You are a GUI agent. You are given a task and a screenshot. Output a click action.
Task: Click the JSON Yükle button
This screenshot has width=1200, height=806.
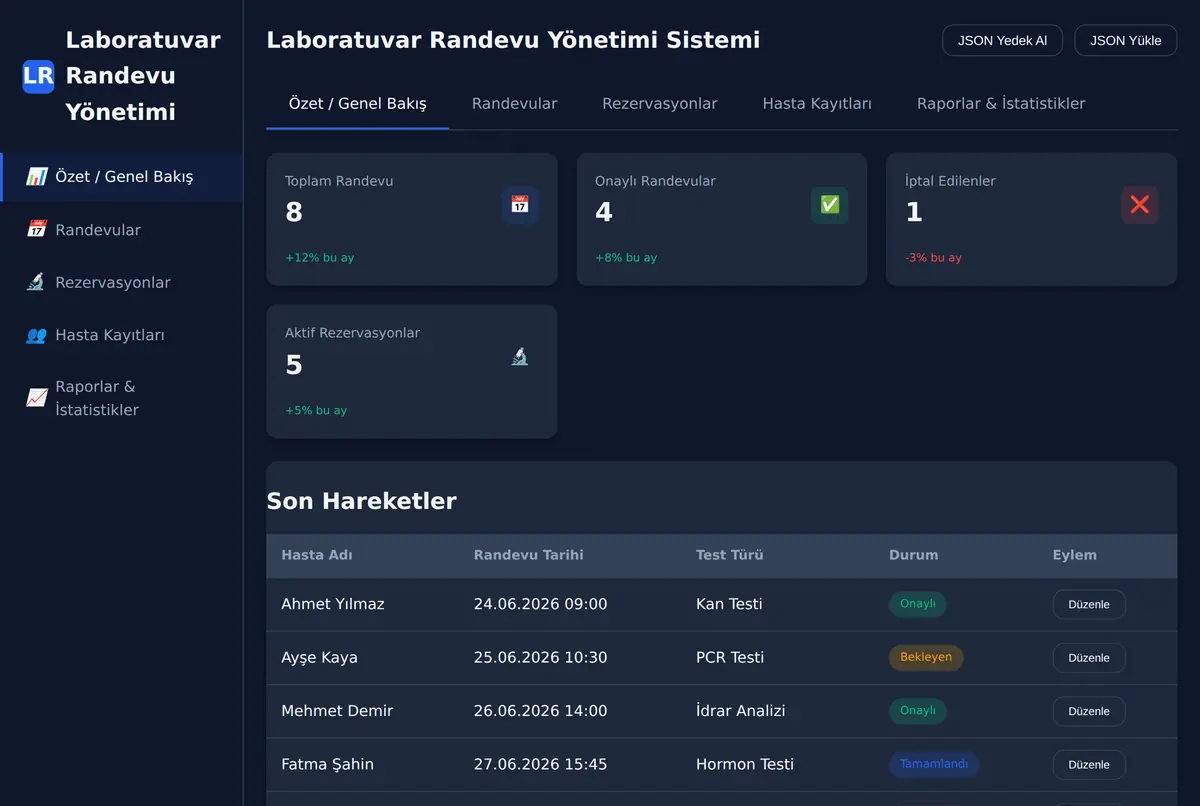1126,41
